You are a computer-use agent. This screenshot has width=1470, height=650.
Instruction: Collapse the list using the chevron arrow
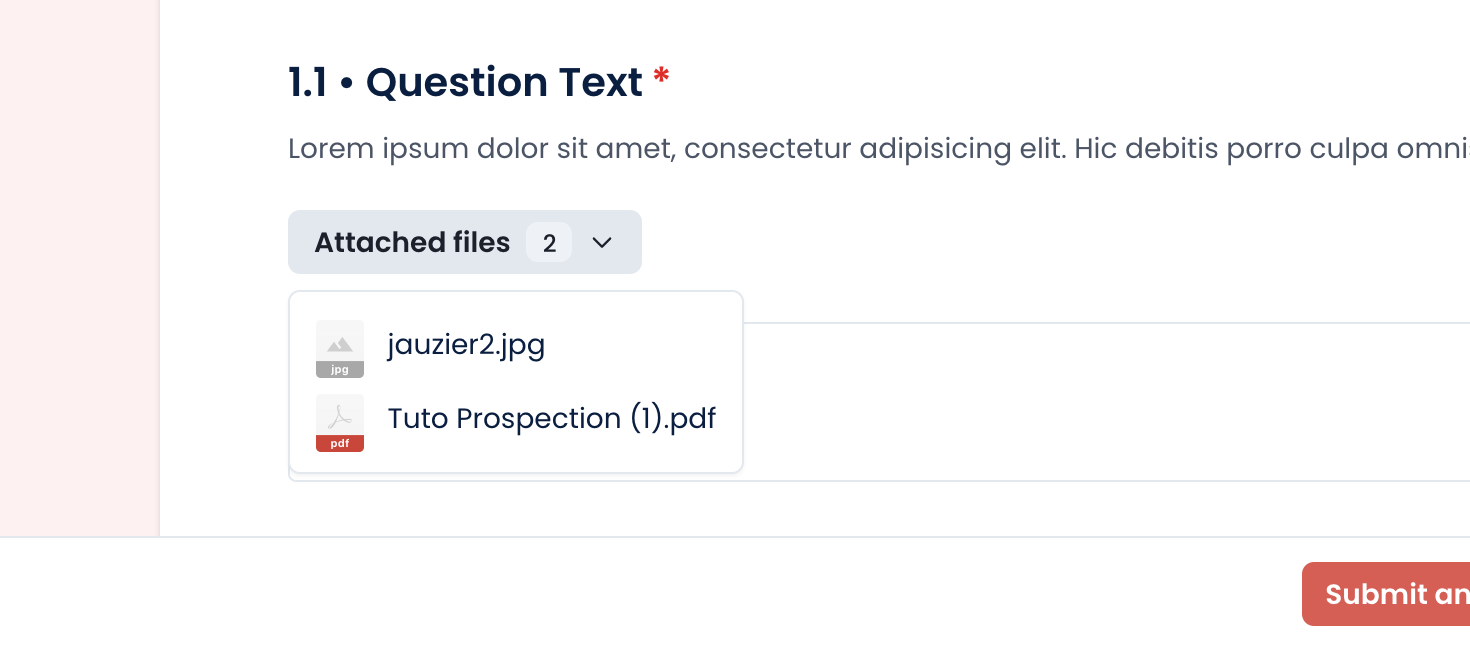[x=602, y=242]
